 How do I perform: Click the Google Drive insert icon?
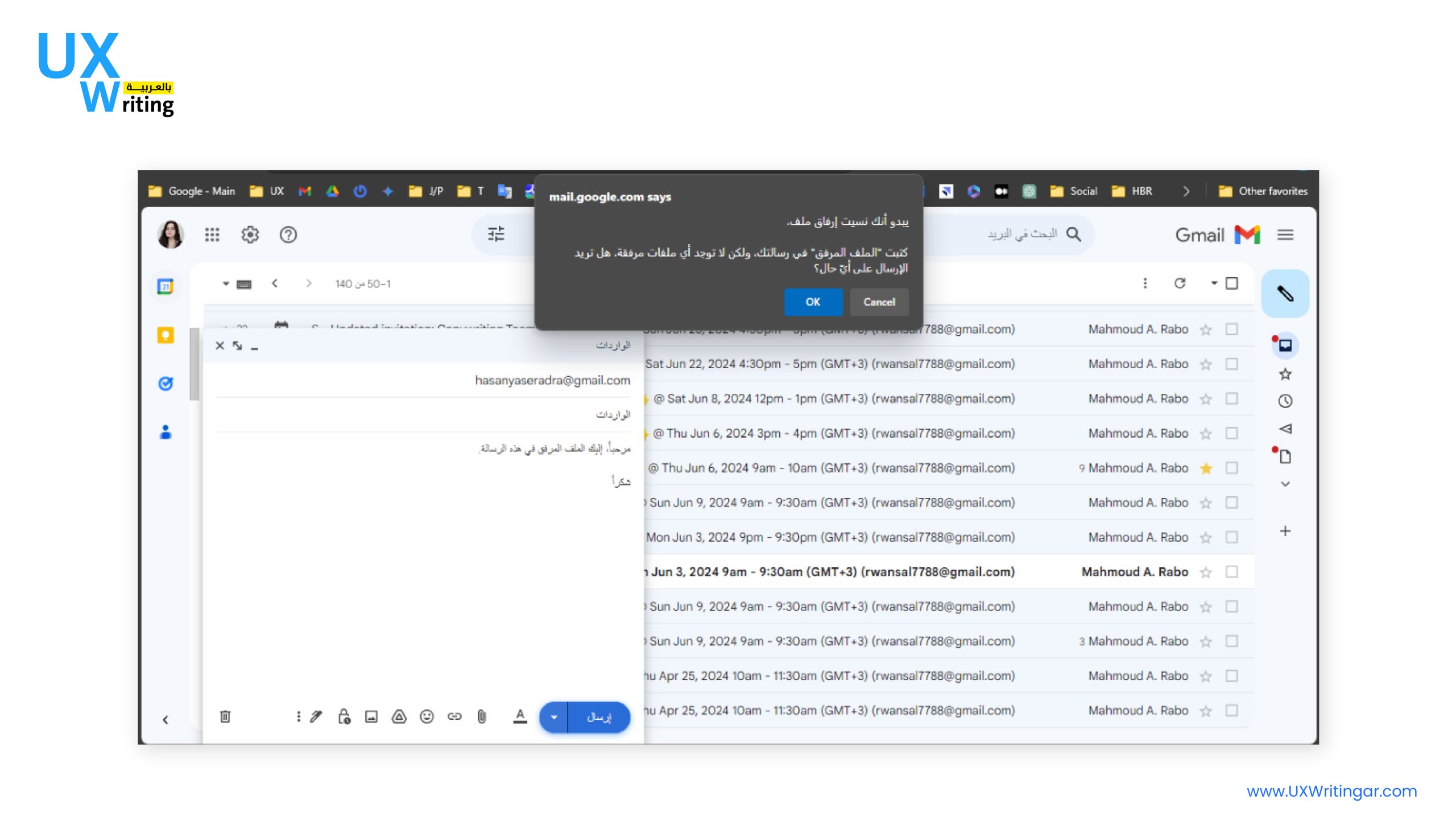(399, 716)
